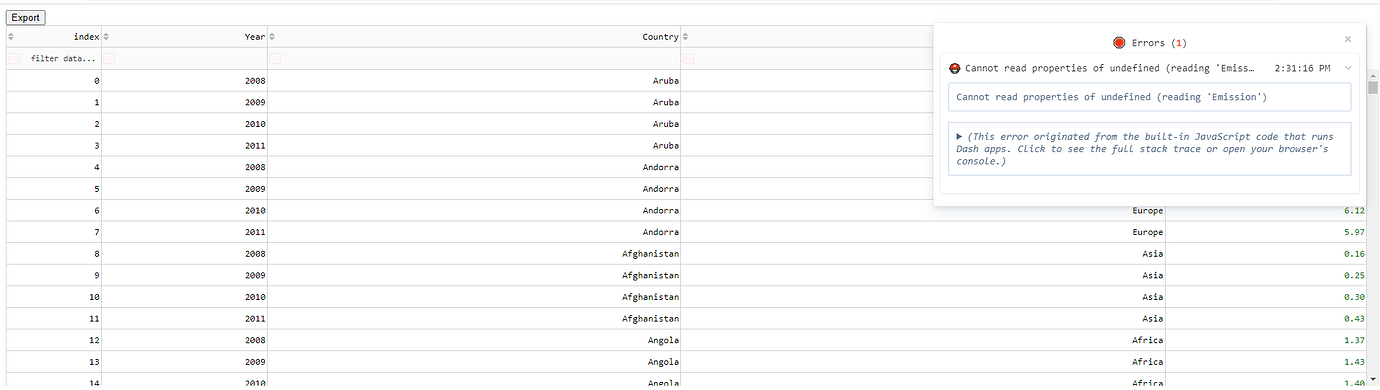Toggle case sensitivity in the index filter
Viewport: 1380px width, 390px height.
(x=14, y=58)
